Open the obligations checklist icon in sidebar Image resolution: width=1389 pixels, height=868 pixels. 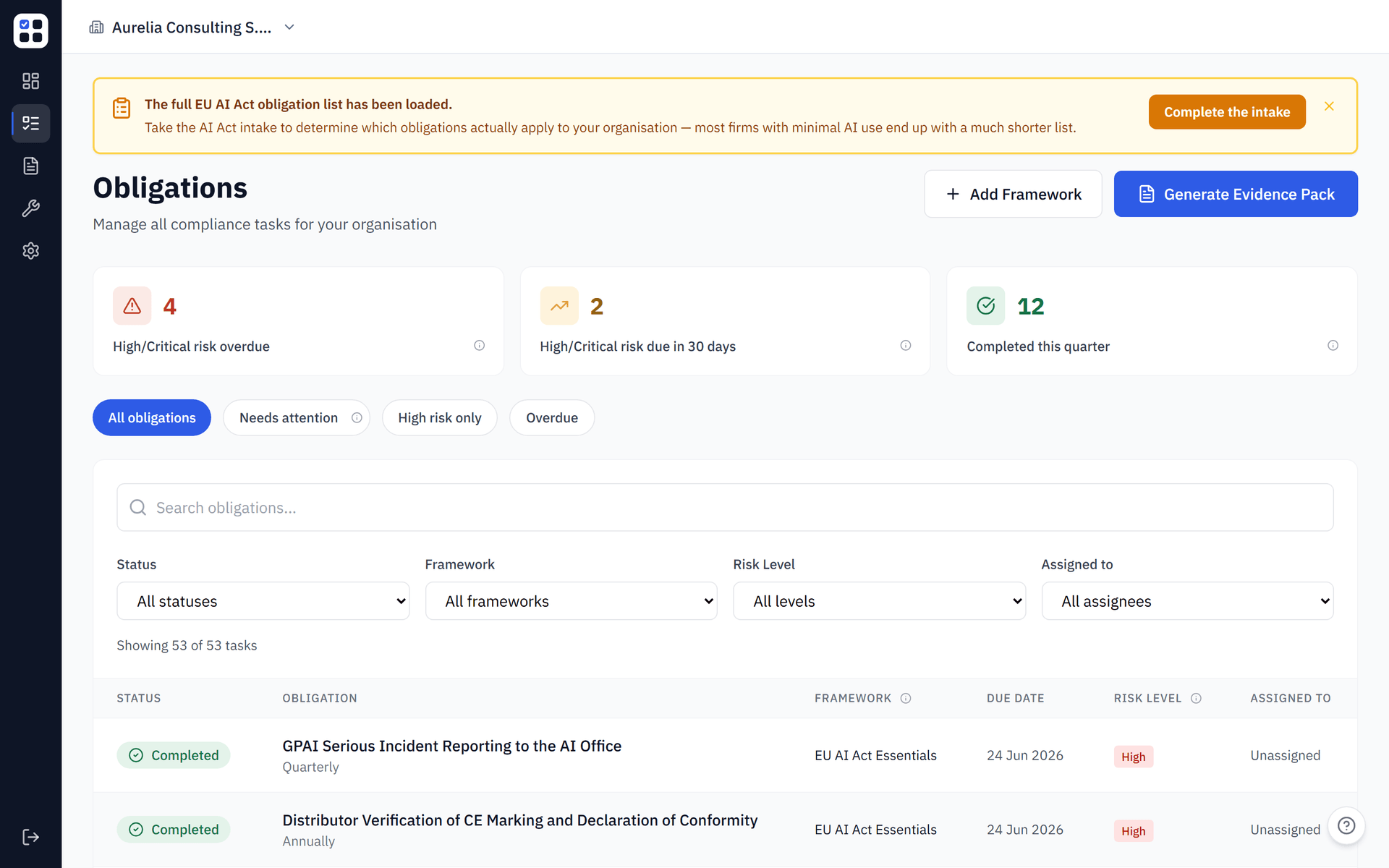pos(30,123)
